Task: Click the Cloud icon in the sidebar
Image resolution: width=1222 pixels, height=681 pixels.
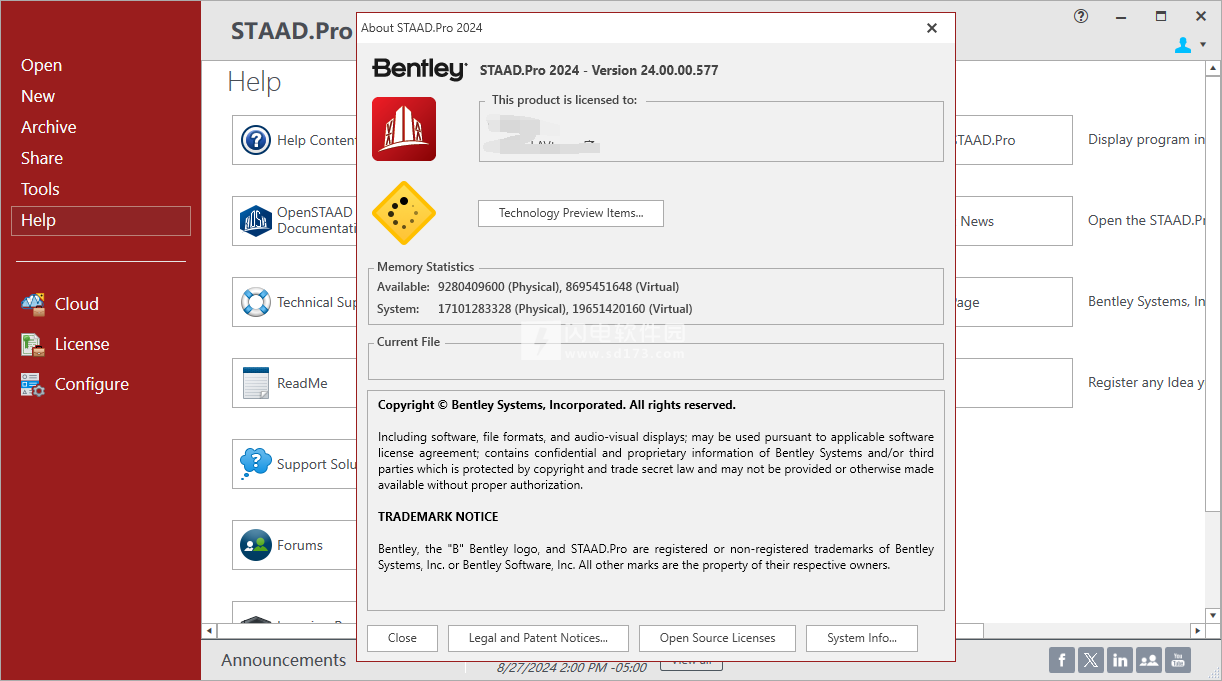Action: tap(34, 304)
